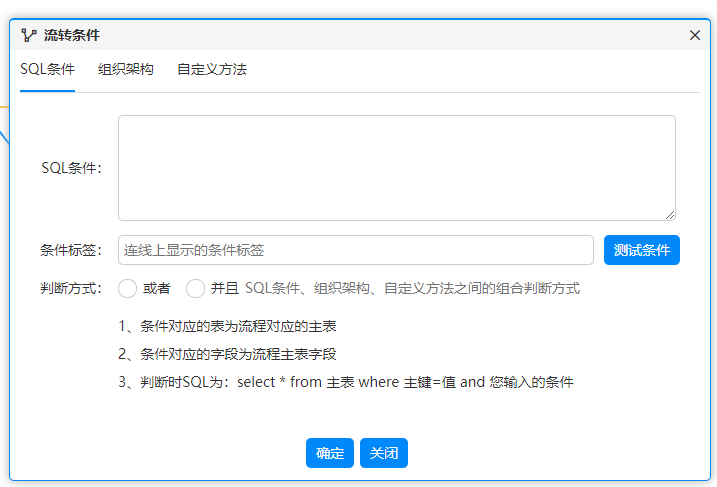The image size is (717, 487).
Task: Select the 并且 radio option
Action: tap(195, 289)
